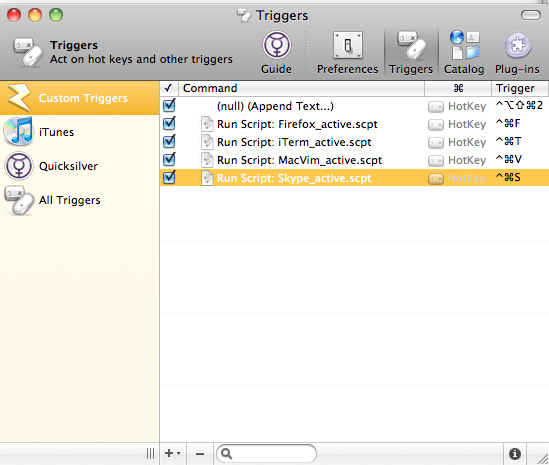Screen dimensions: 549x465
Task: Click the ^⌘F hotkey cell
Action: [x=508, y=123]
